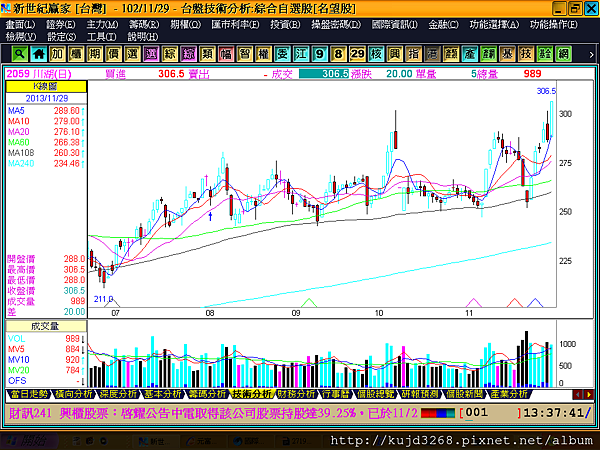Screen dimensions: 600x450
Task: Open the 操盤密碼(D) menu
Action: coord(336,24)
